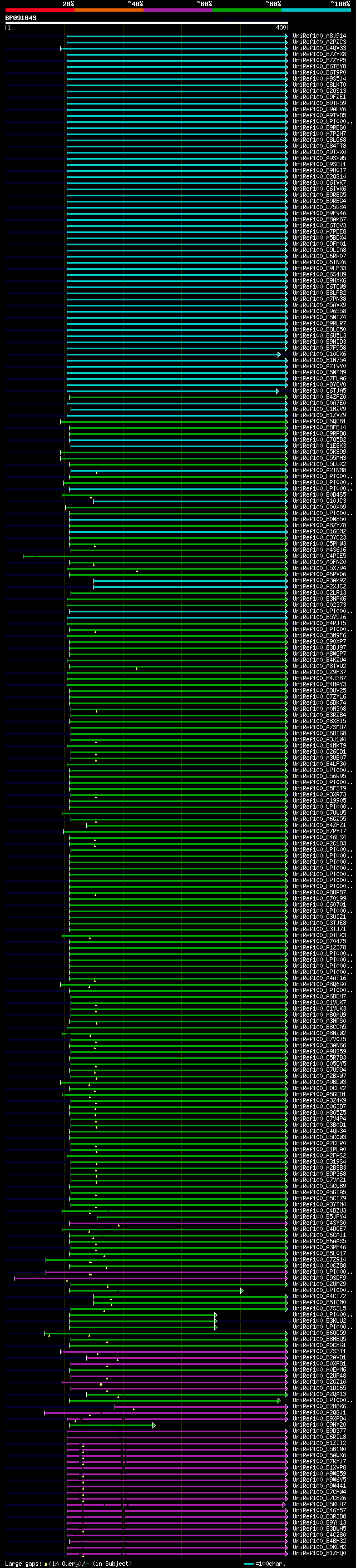Open hit UniRef100_B7ZYX8
This screenshot has height=1568, width=356.
[x=319, y=54]
